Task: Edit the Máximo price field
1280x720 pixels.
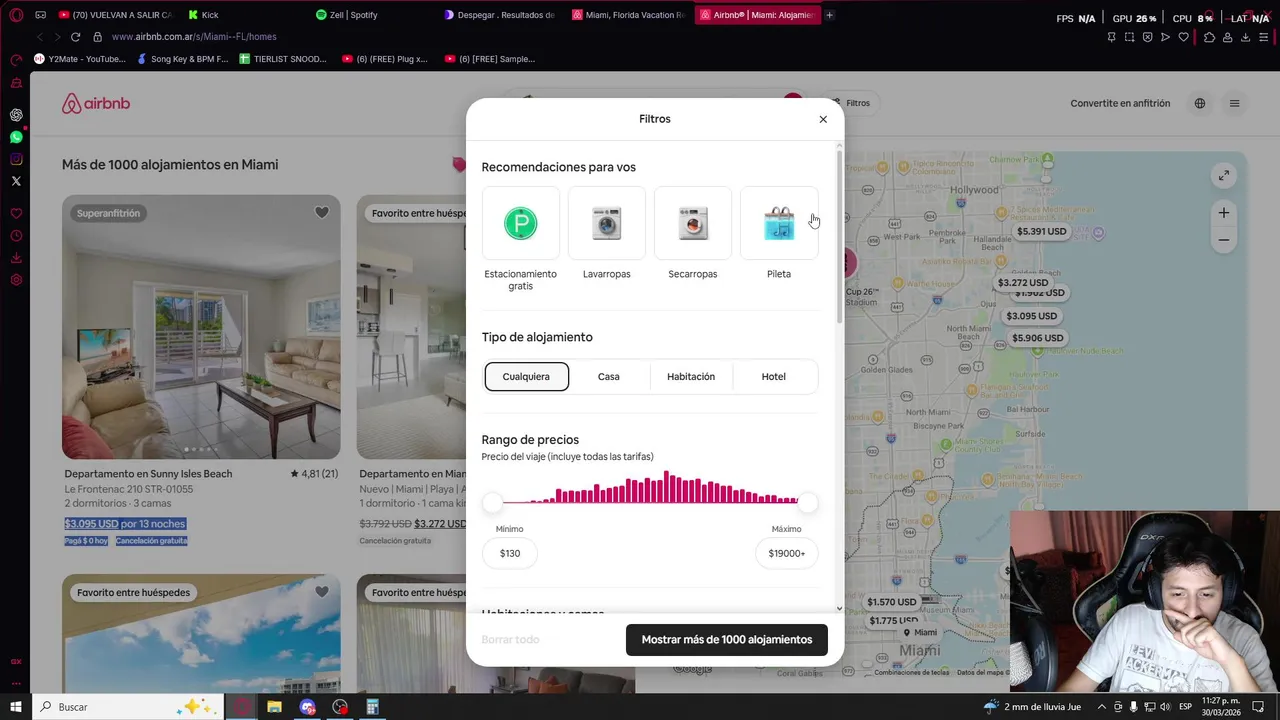Action: [787, 553]
